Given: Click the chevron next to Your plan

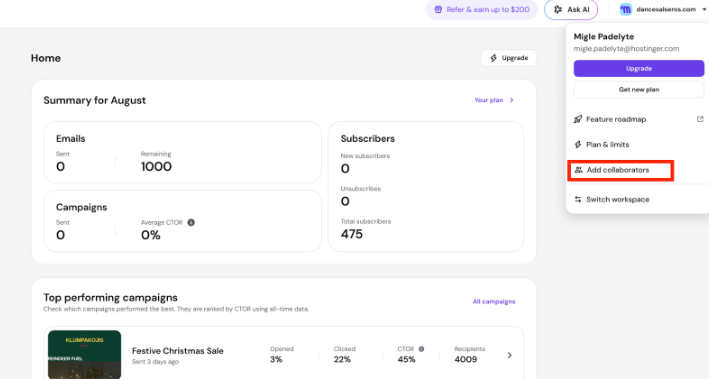Looking at the screenshot, I should (511, 100).
